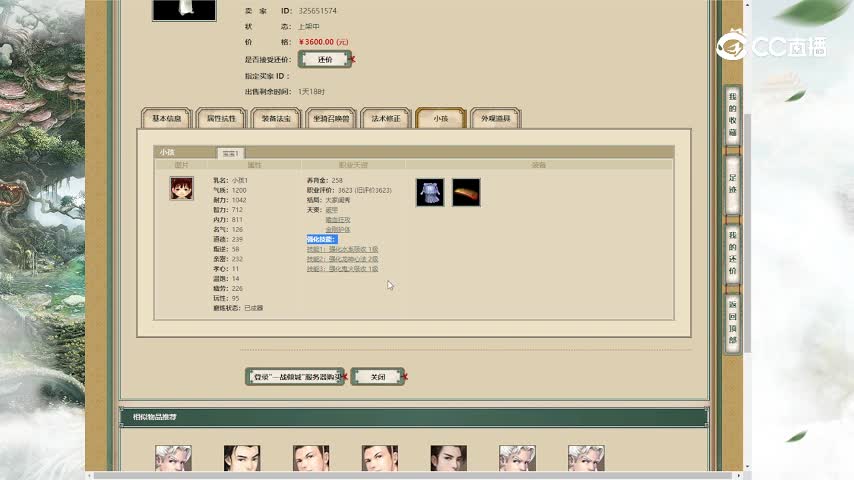Open the 基本信息 tab
Screen dimensions: 854x480
[167, 118]
